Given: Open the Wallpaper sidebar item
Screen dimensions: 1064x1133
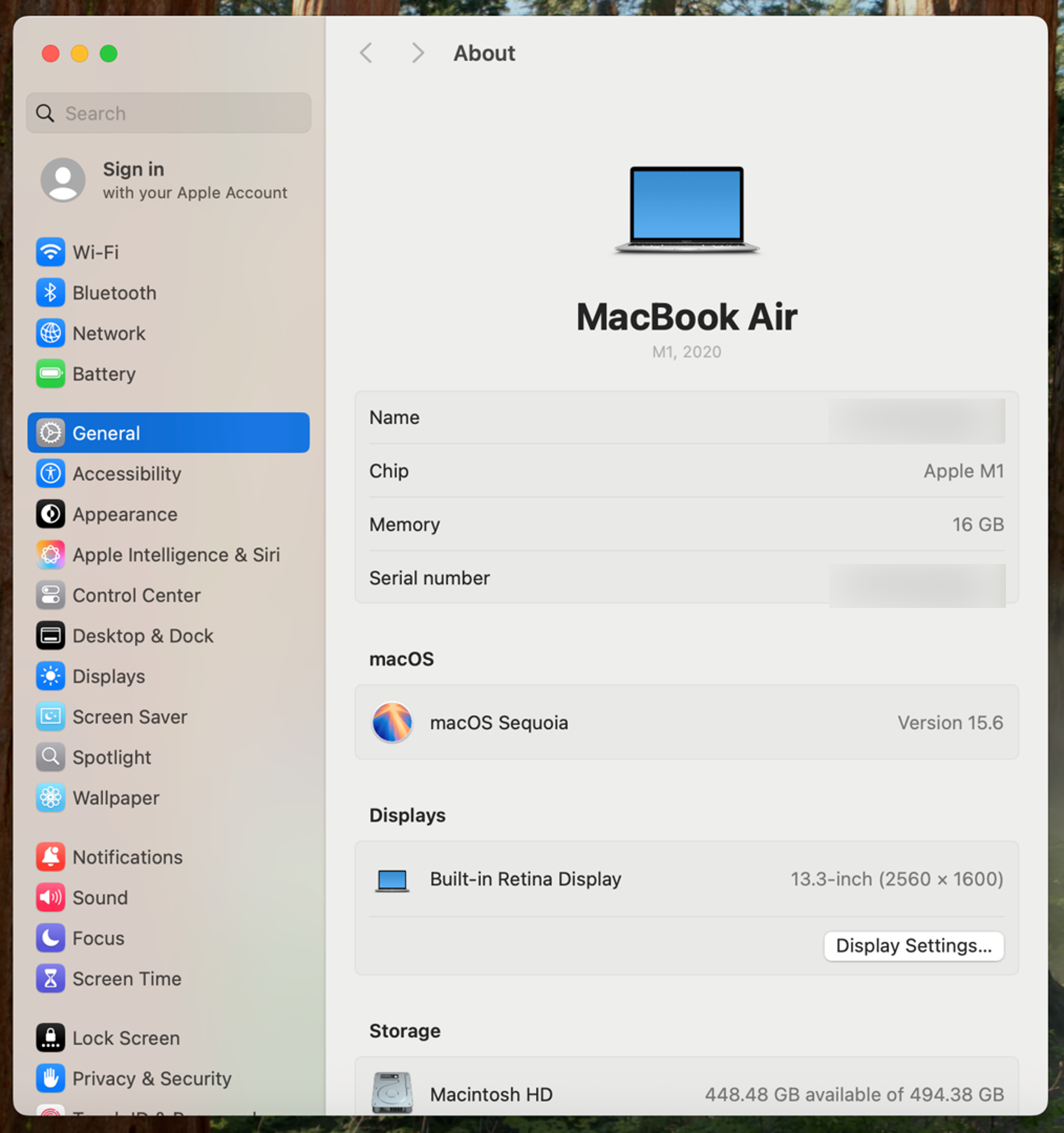Looking at the screenshot, I should tap(116, 797).
